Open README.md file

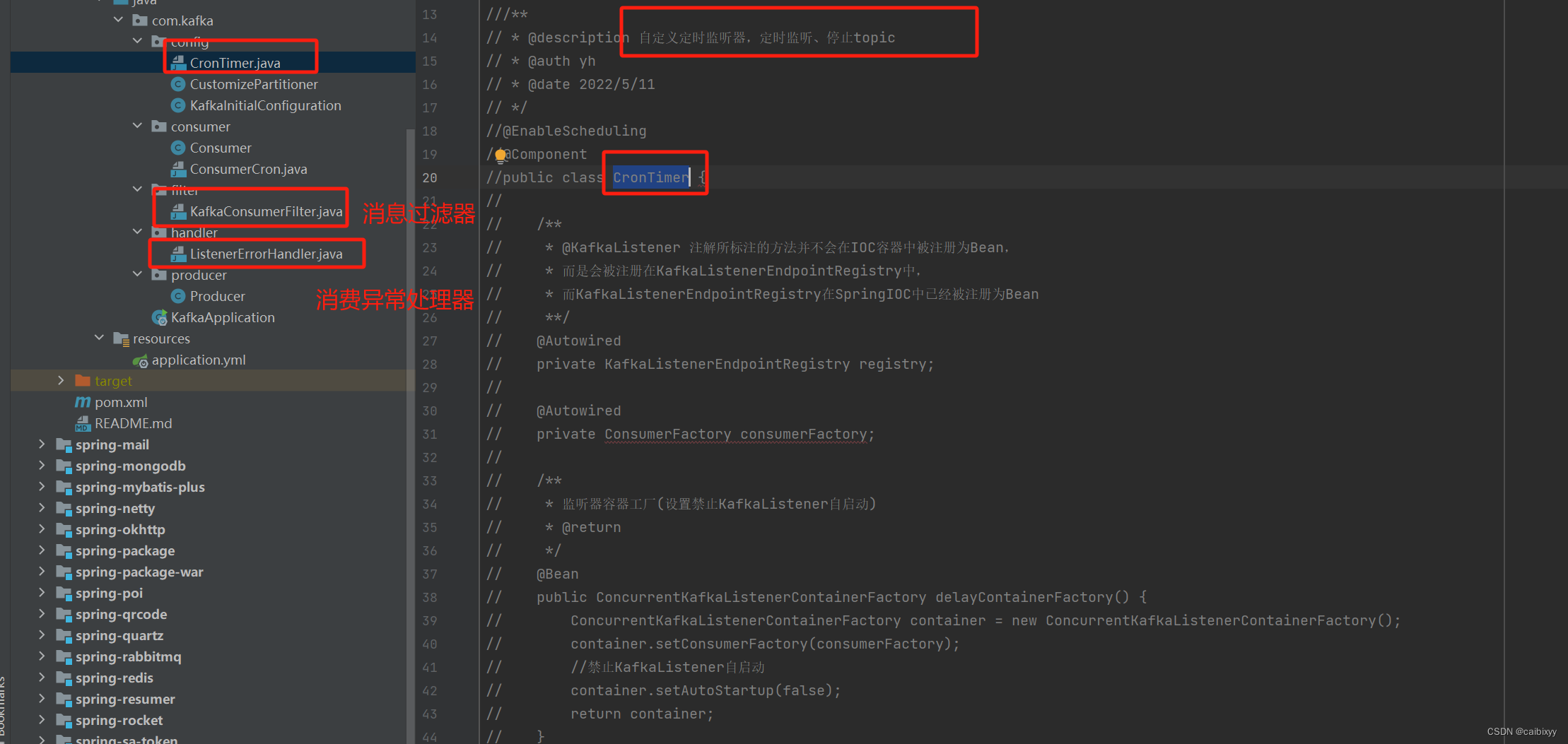(x=133, y=423)
